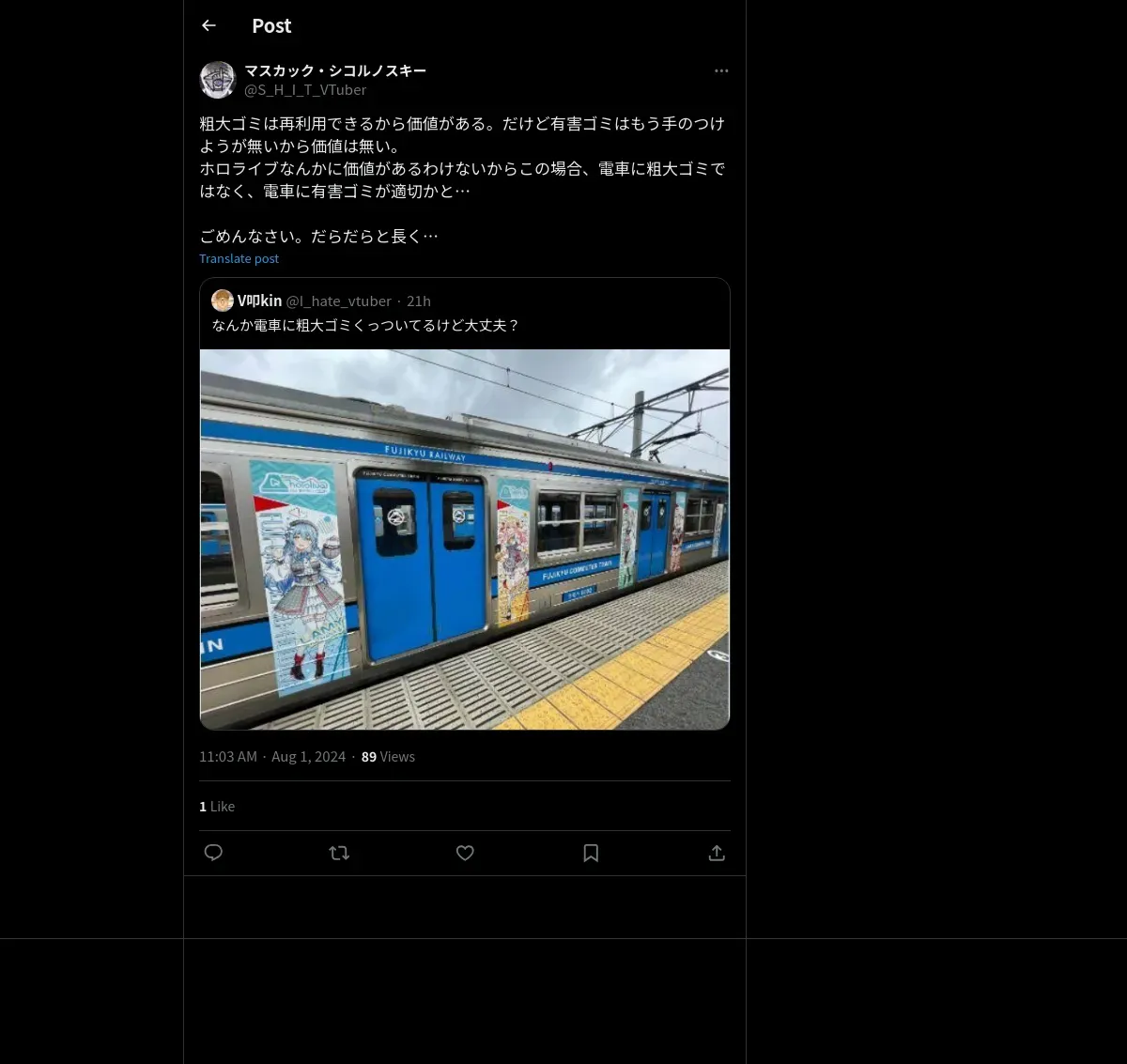Image resolution: width=1127 pixels, height=1064 pixels.
Task: View the 1 Like list
Action: (x=217, y=807)
